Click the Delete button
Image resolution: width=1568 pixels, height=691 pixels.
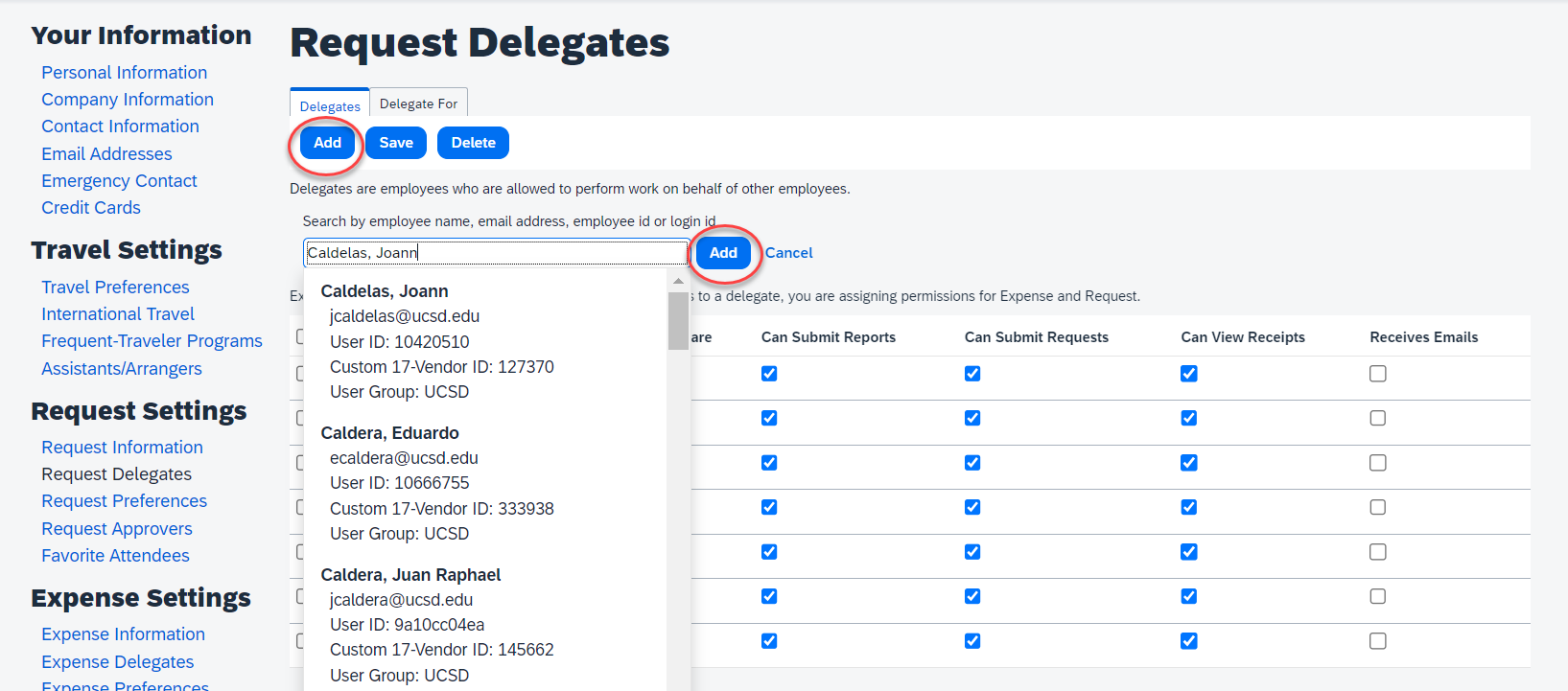[473, 143]
